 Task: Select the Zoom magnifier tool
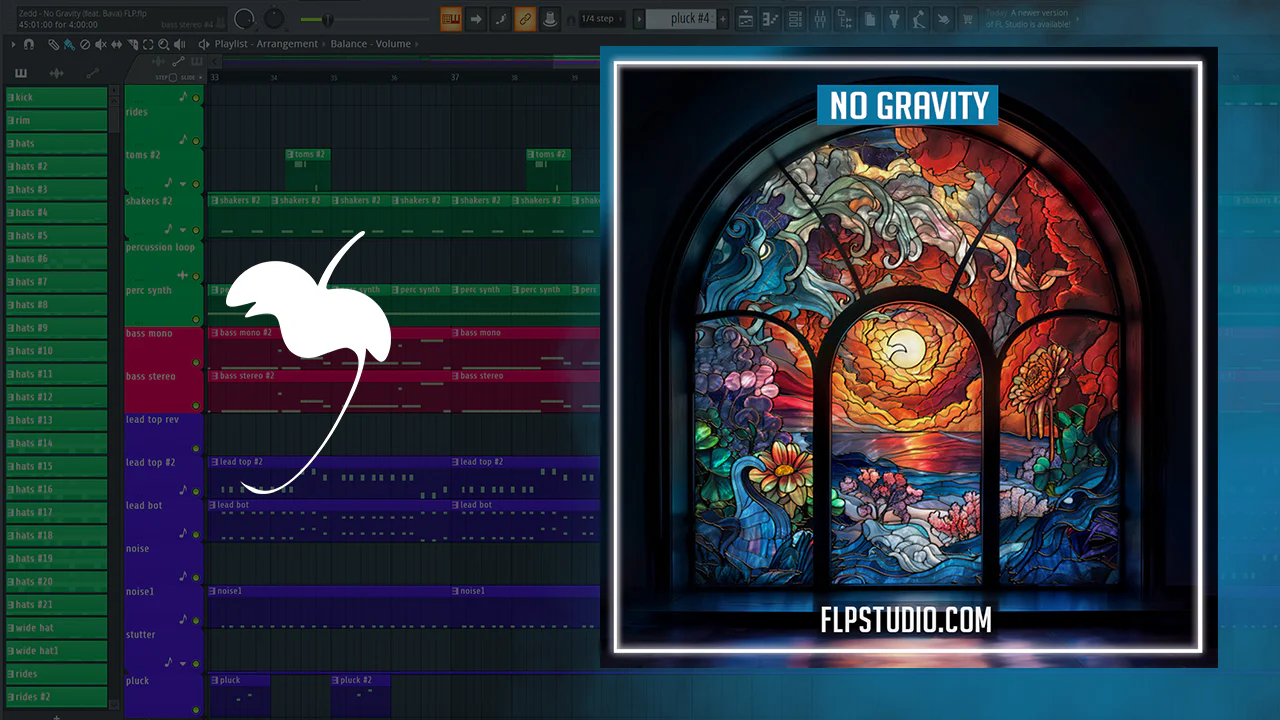point(164,44)
